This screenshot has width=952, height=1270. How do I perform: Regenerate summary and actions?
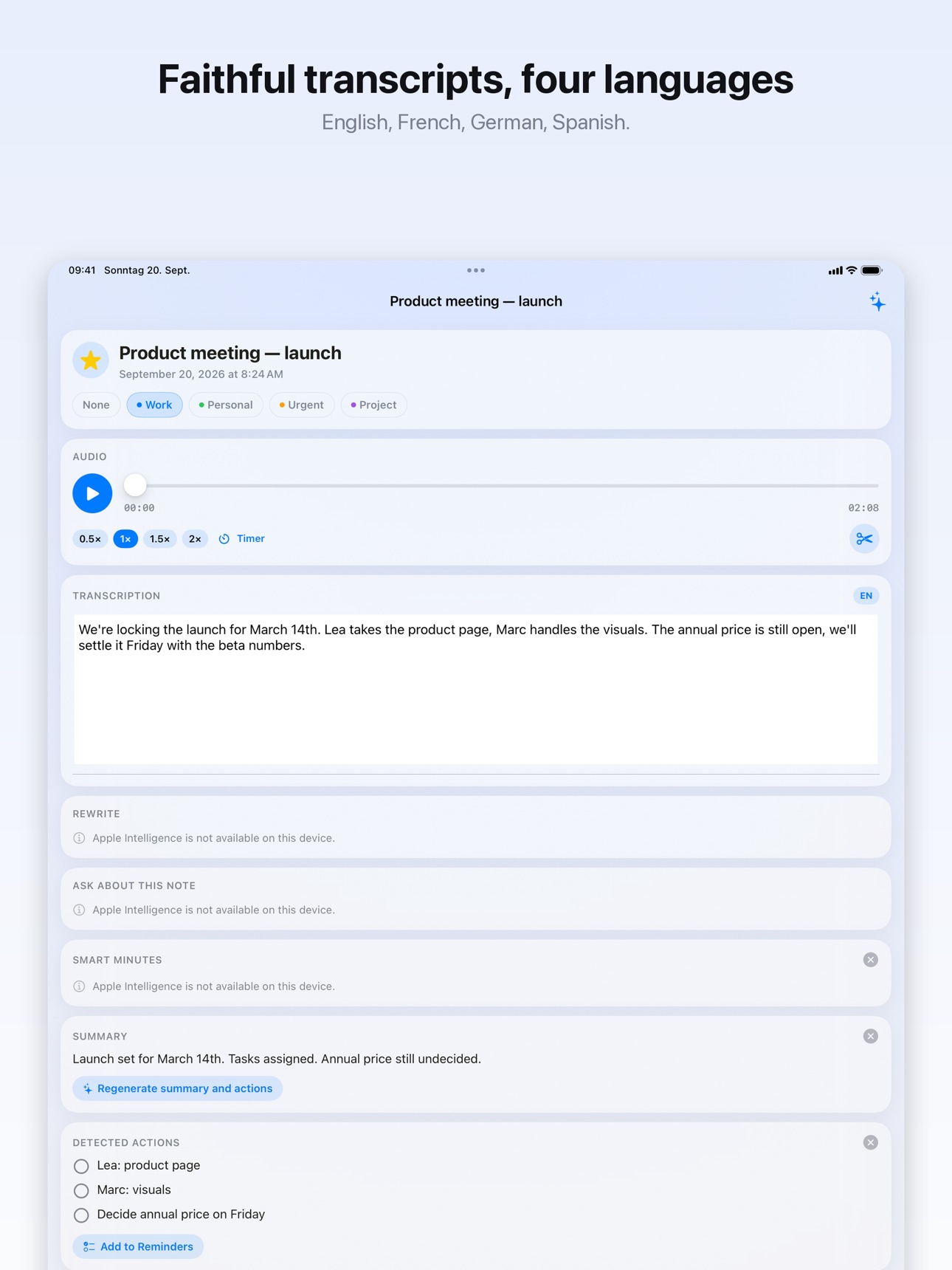click(177, 1088)
